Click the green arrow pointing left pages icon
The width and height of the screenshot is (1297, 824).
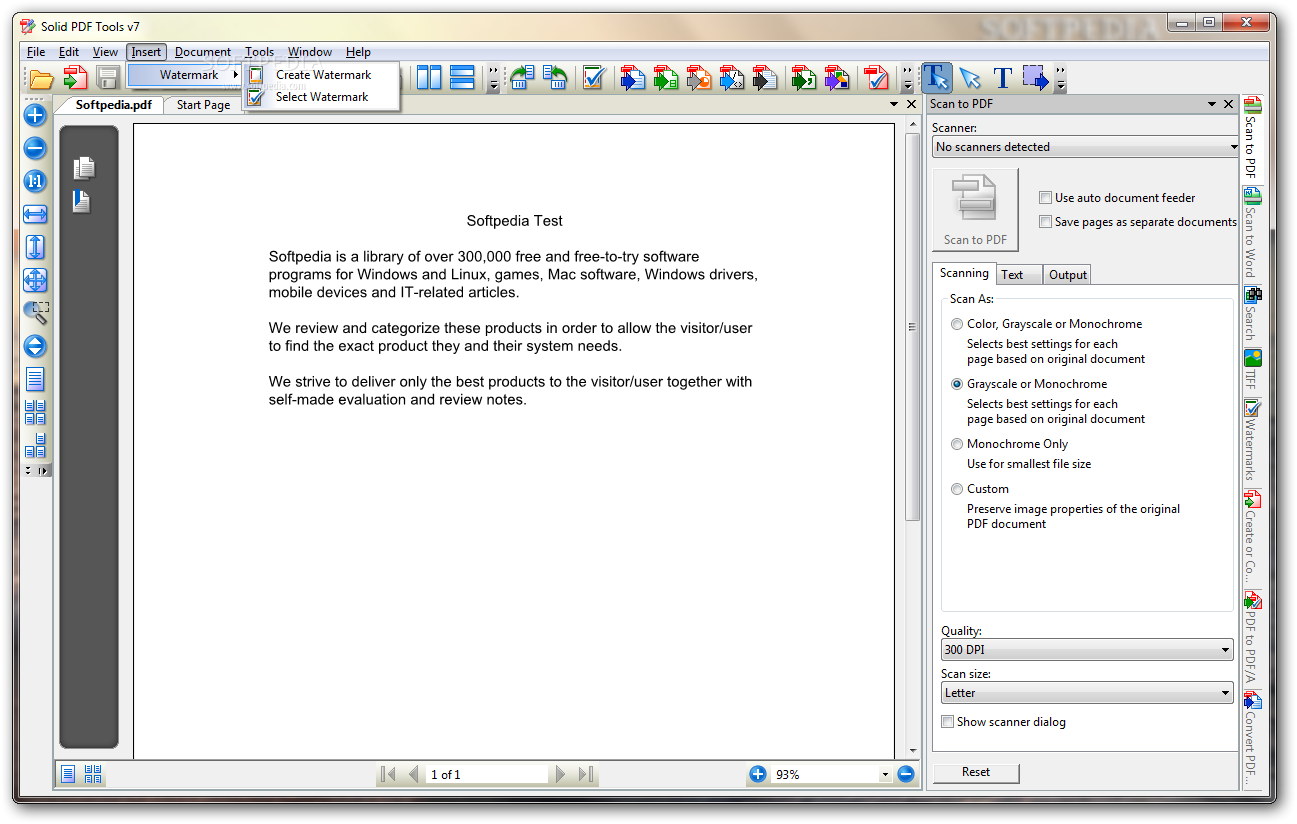tap(555, 77)
